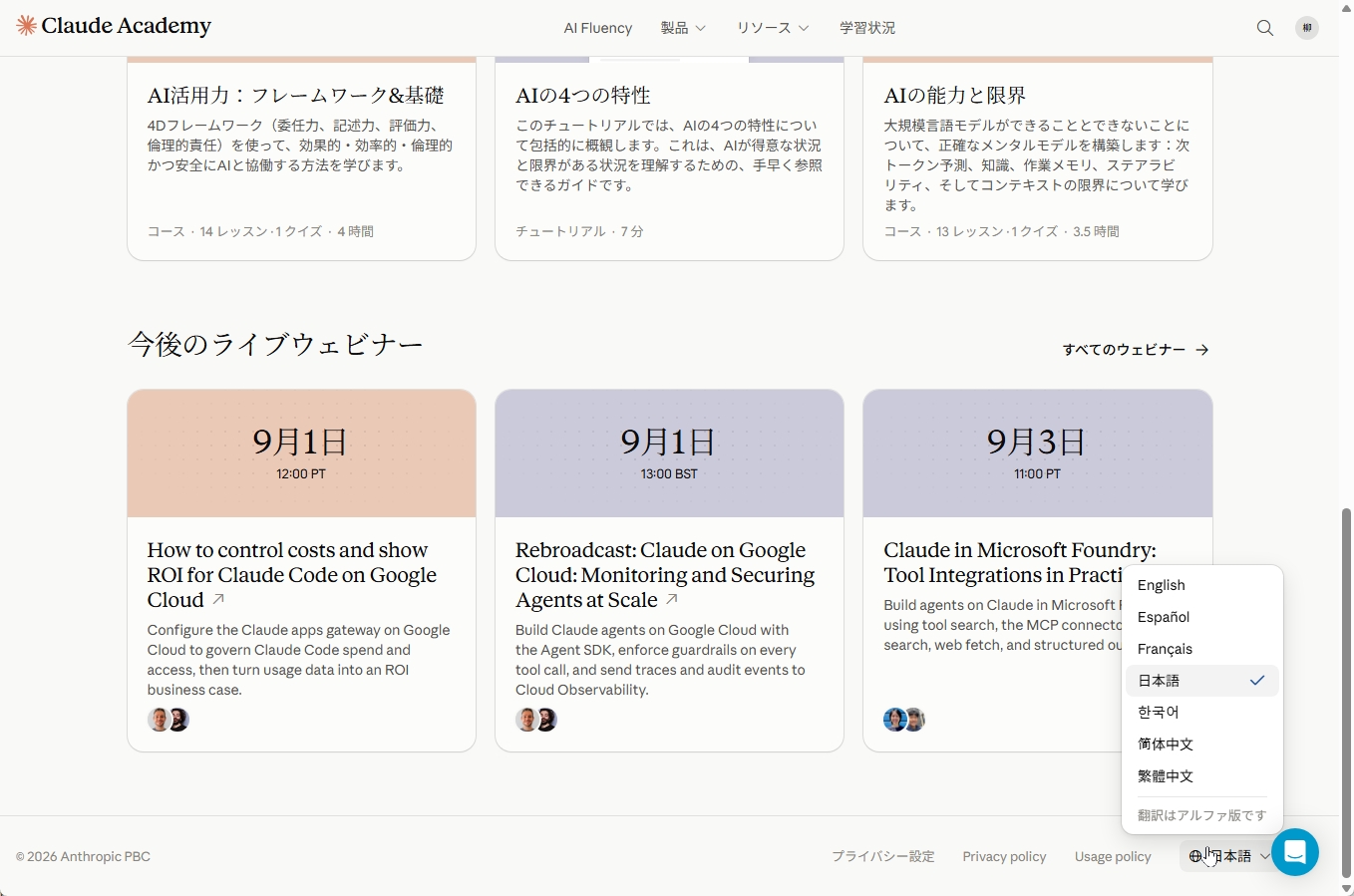Click '© 2026 Anthropic PBC' footer text

click(83, 856)
